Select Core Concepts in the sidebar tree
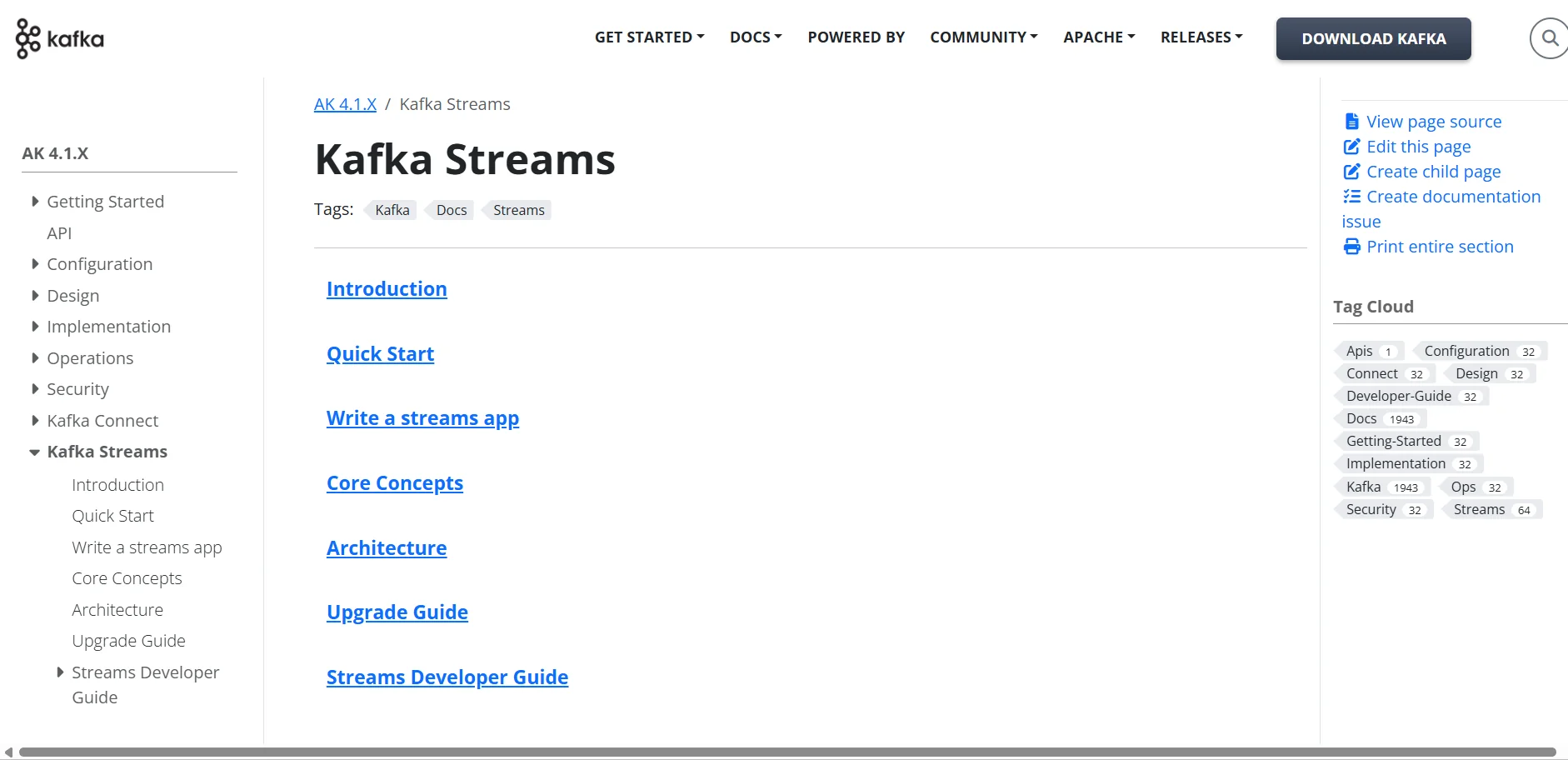 click(x=127, y=578)
